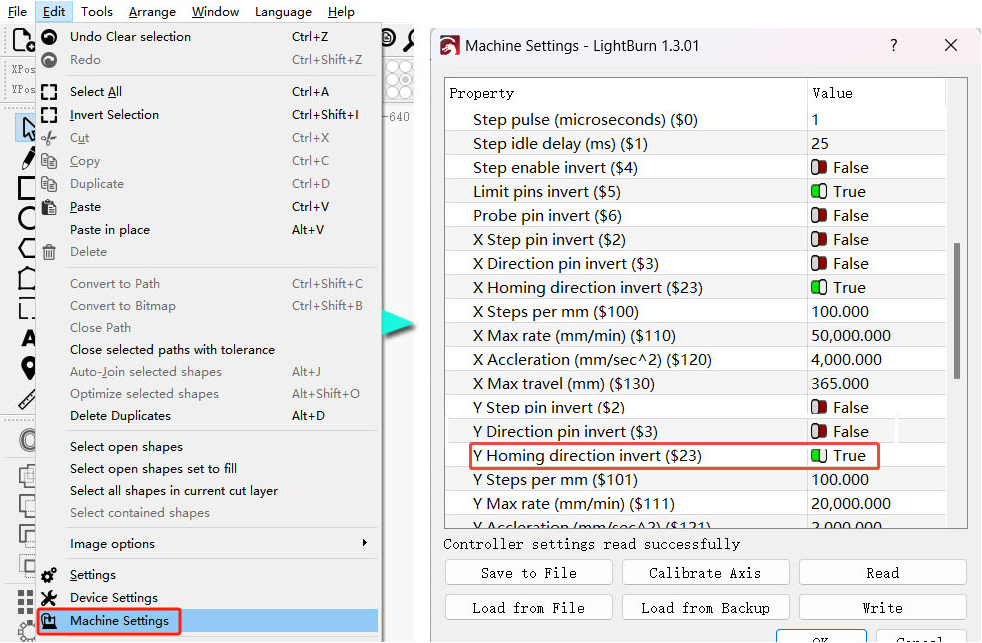Click the LightBurn logo in dialog title
The image size is (982, 643).
(450, 46)
